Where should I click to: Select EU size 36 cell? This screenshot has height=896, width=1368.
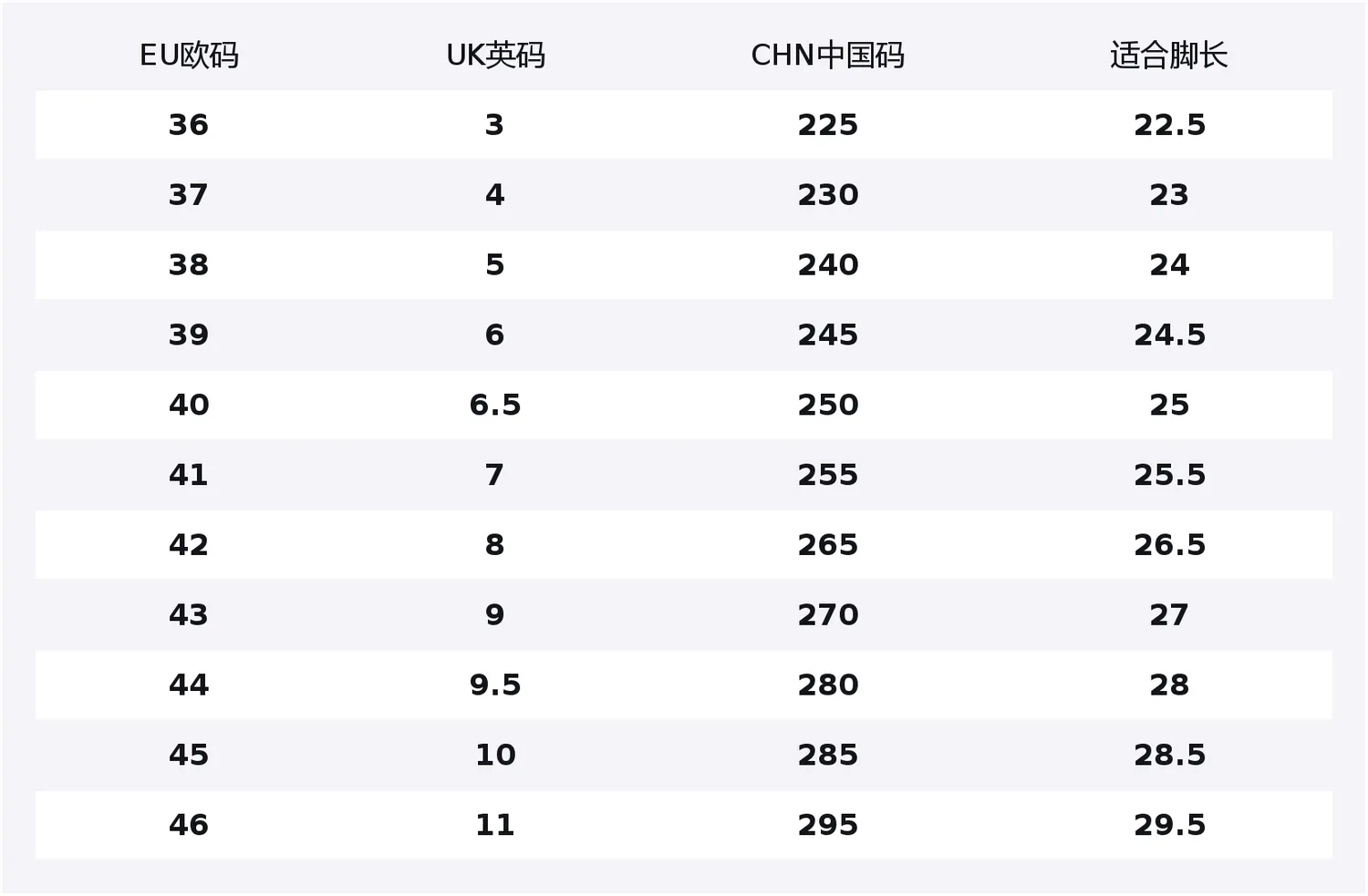pos(189,125)
